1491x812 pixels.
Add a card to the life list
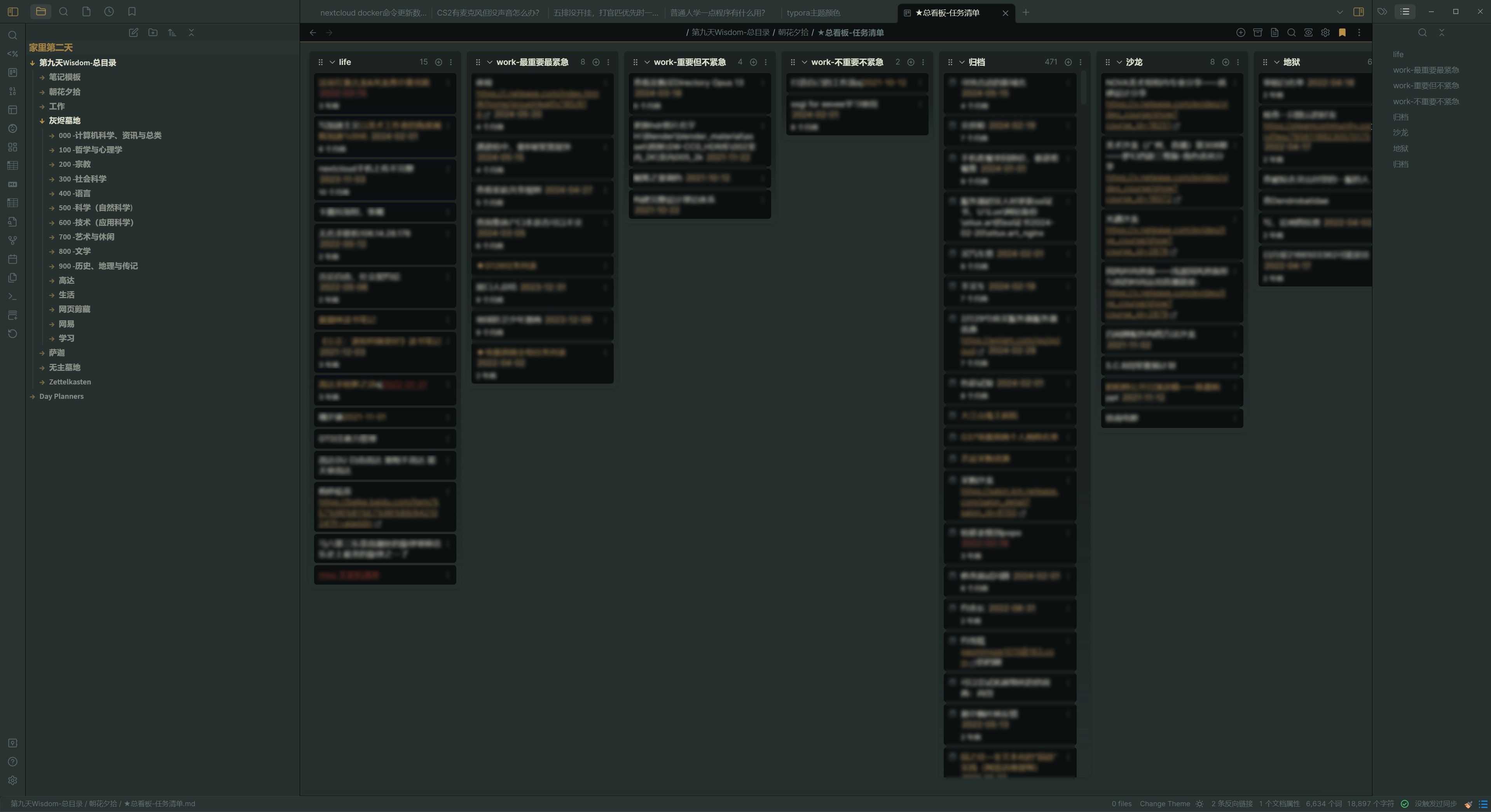(439, 62)
